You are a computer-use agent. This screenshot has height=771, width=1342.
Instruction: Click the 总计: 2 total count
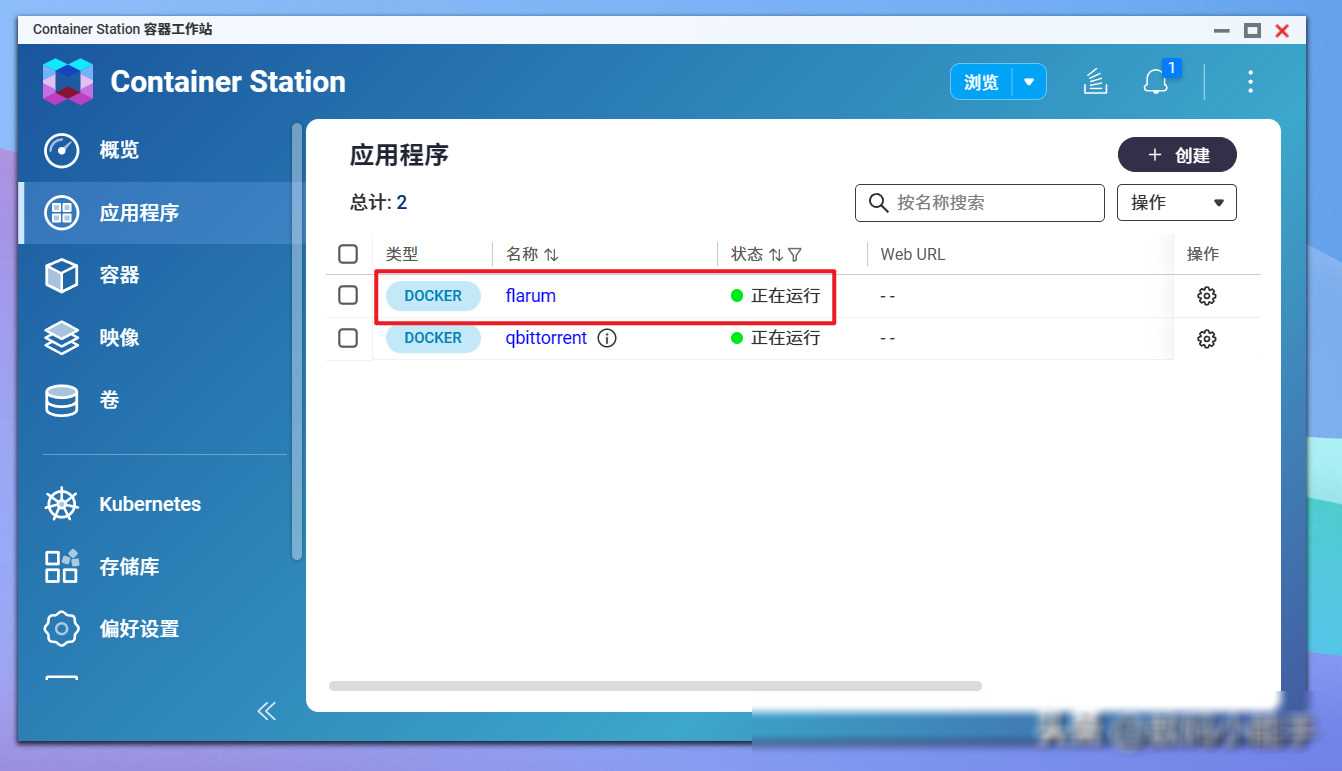[x=378, y=203]
